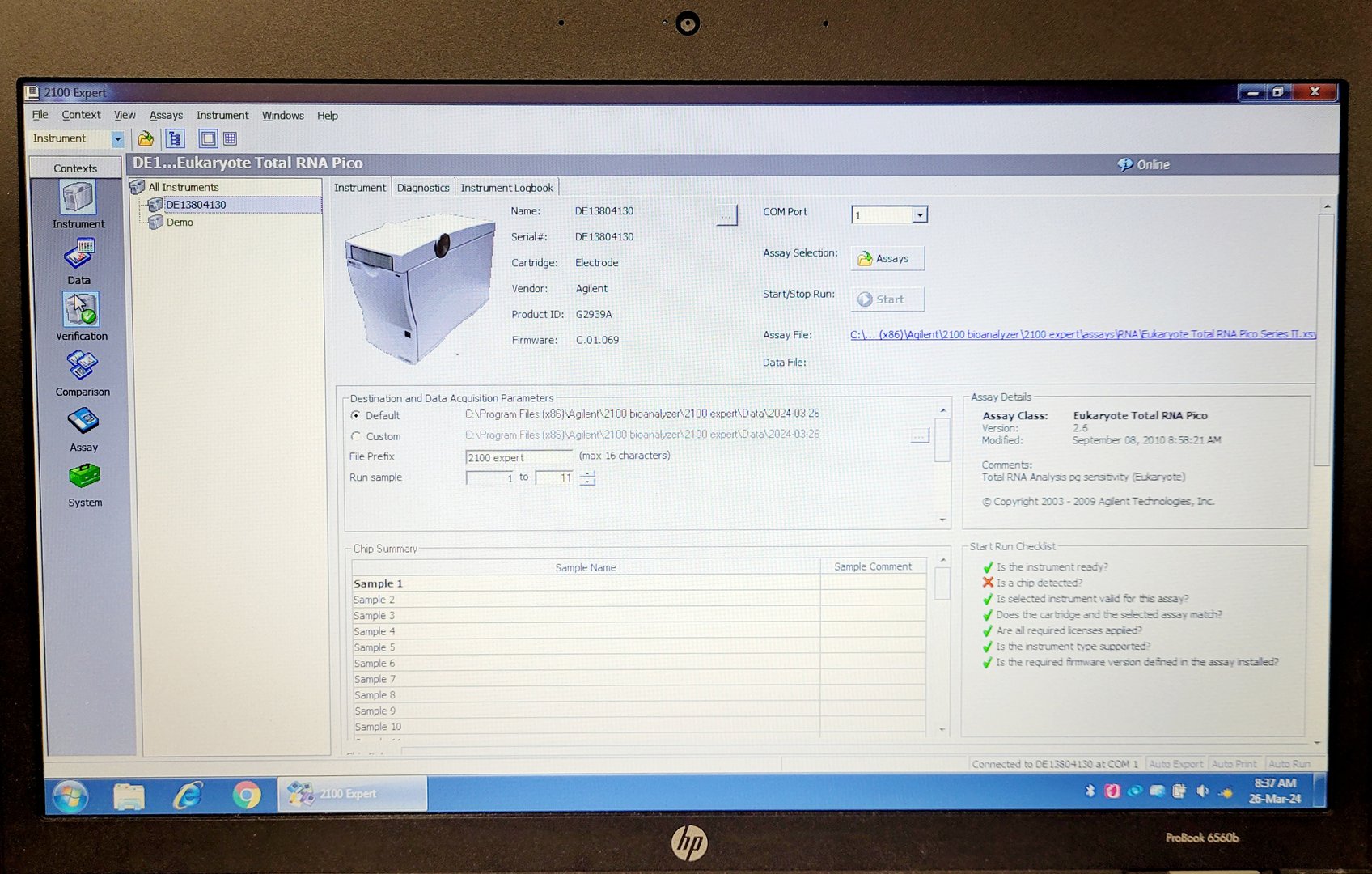Image resolution: width=1372 pixels, height=874 pixels.
Task: Click the tree view toolbar icon
Action: tap(175, 138)
